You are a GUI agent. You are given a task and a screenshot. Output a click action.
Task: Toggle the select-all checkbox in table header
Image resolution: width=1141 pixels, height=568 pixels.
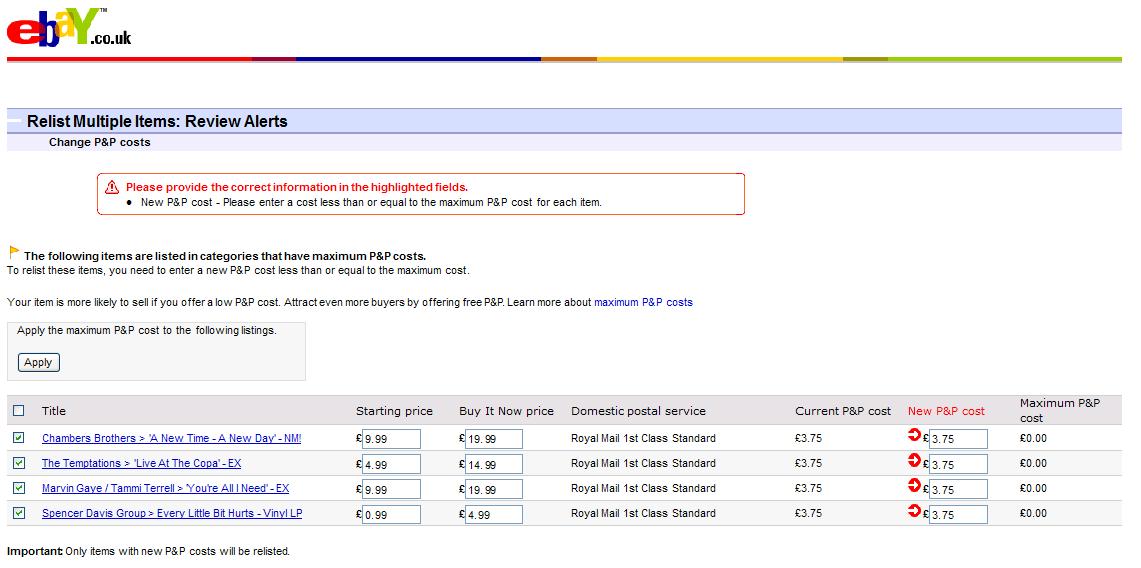19,411
